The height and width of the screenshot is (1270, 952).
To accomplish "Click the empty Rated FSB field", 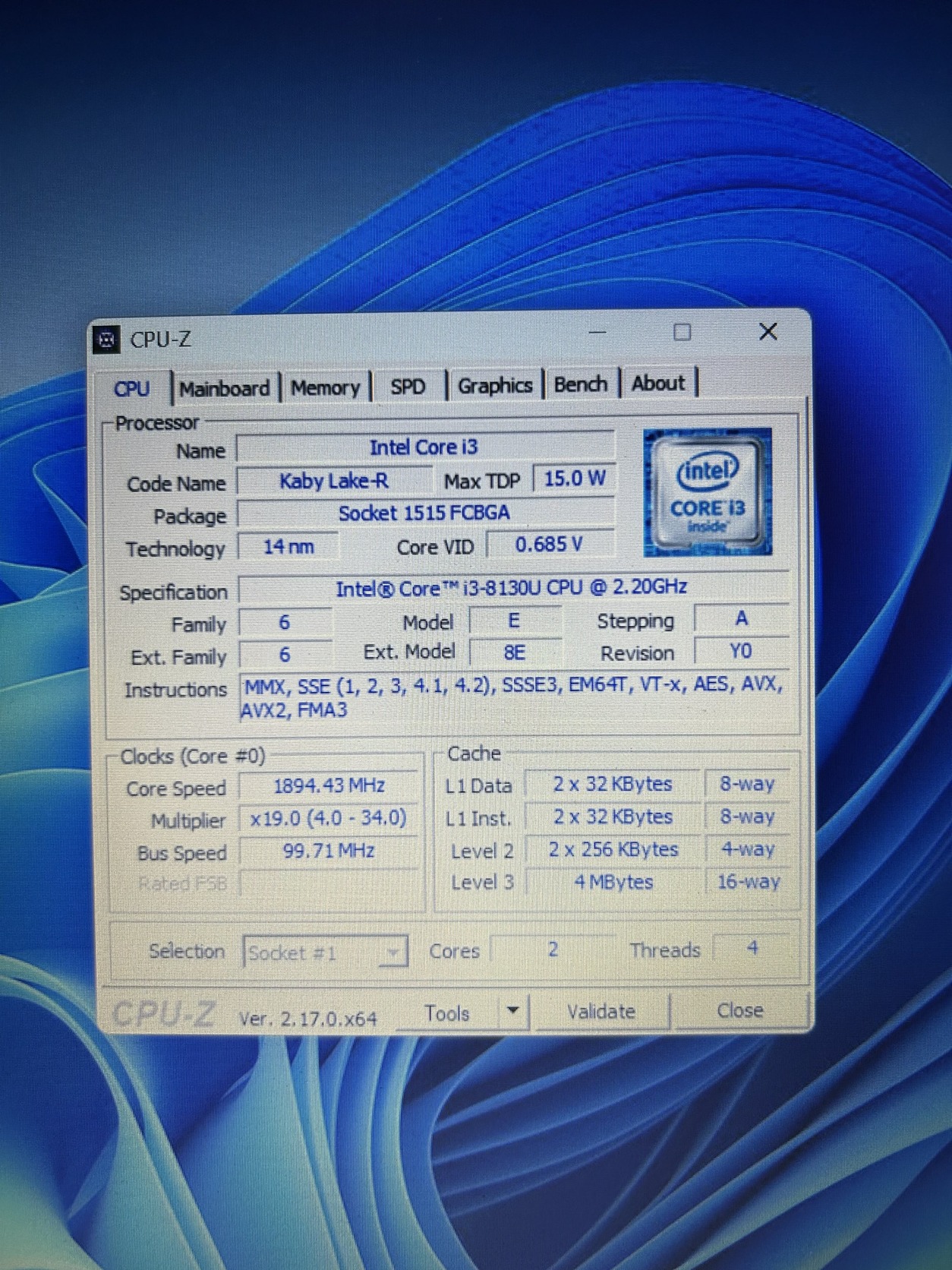I will click(x=329, y=883).
